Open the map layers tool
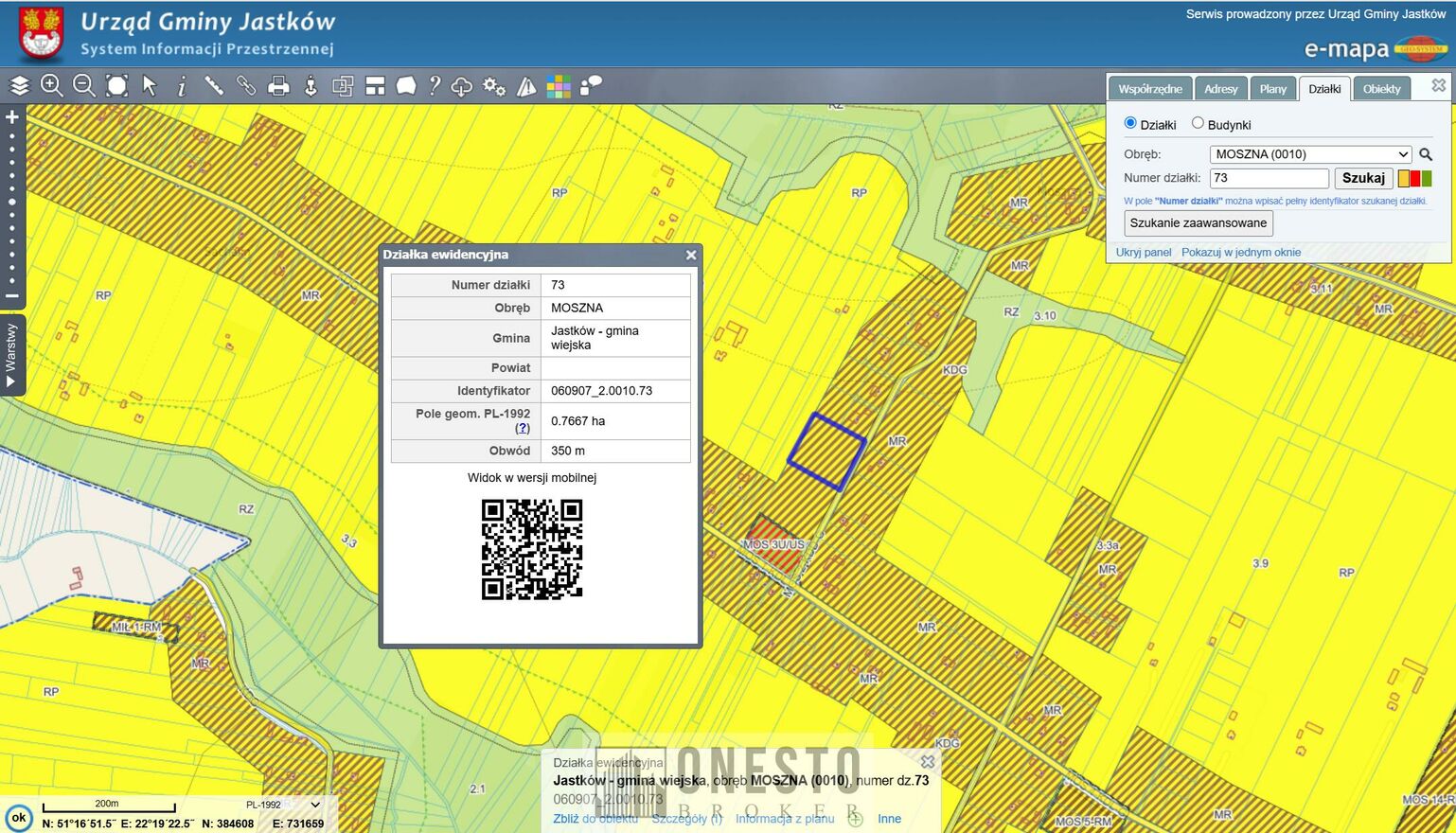1456x833 pixels. [x=20, y=86]
